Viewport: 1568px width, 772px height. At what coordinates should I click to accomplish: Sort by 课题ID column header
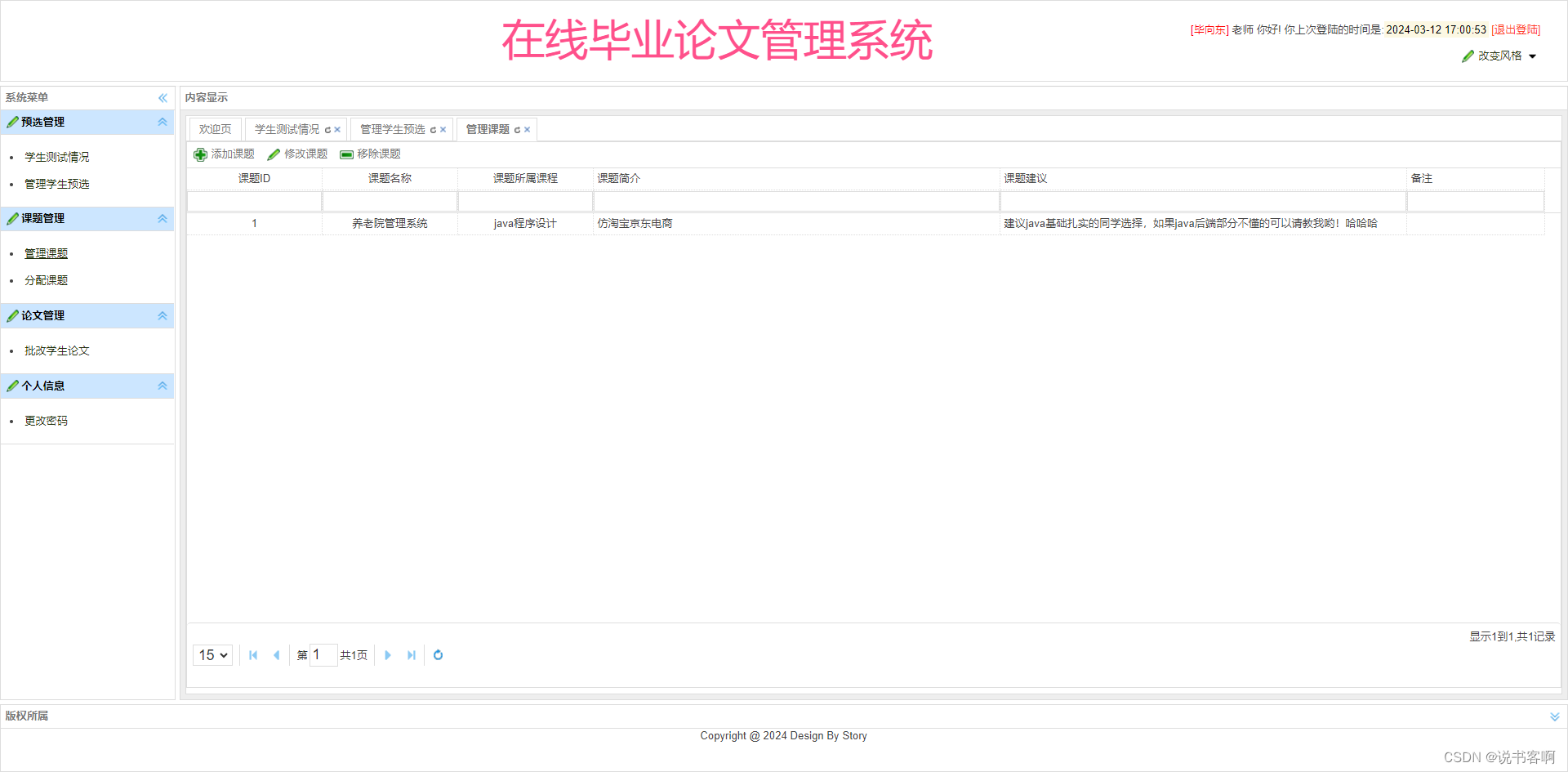254,178
